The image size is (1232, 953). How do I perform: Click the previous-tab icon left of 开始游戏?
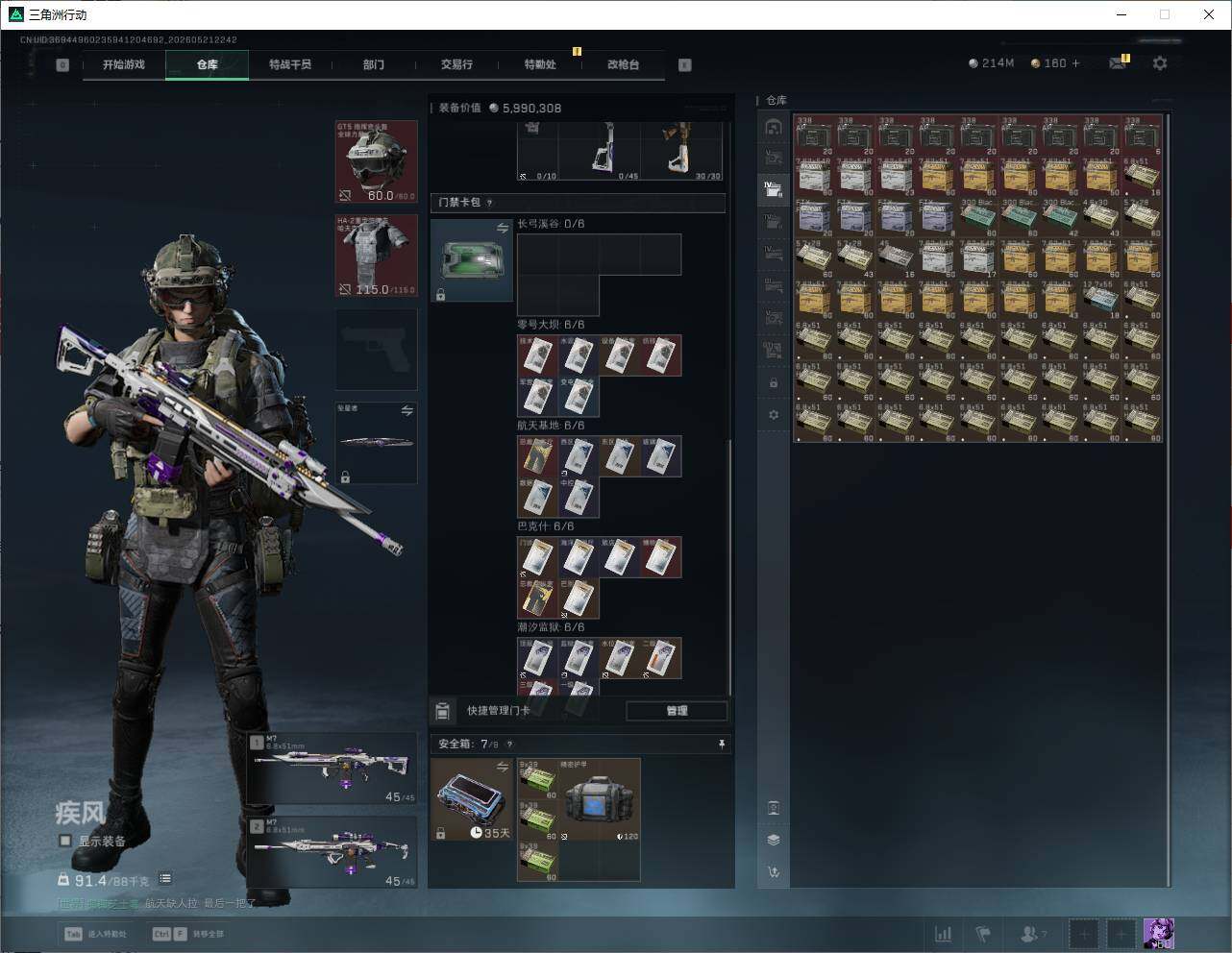[x=62, y=65]
